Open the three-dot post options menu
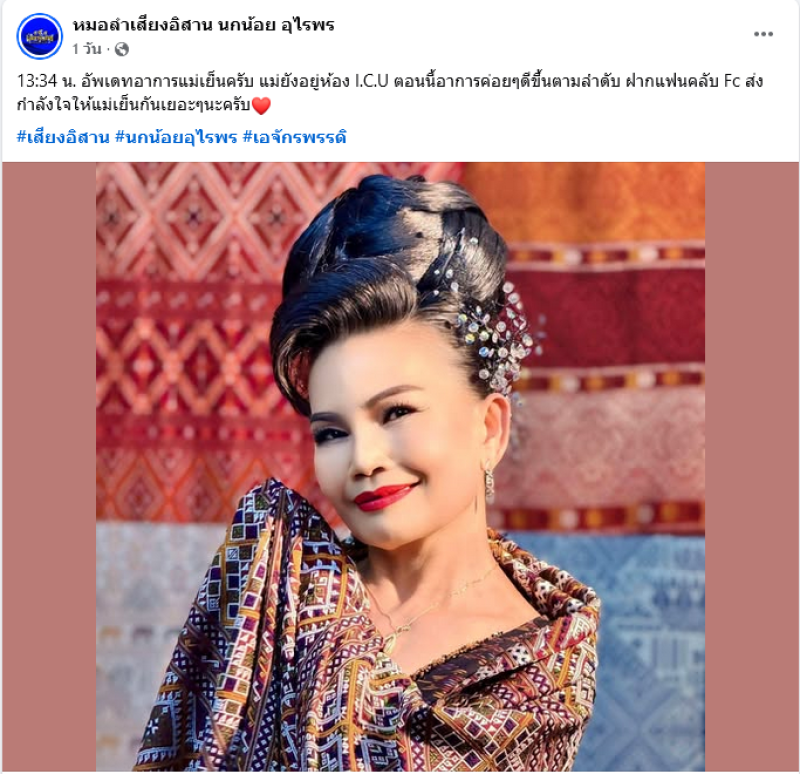800x774 pixels. [763, 34]
